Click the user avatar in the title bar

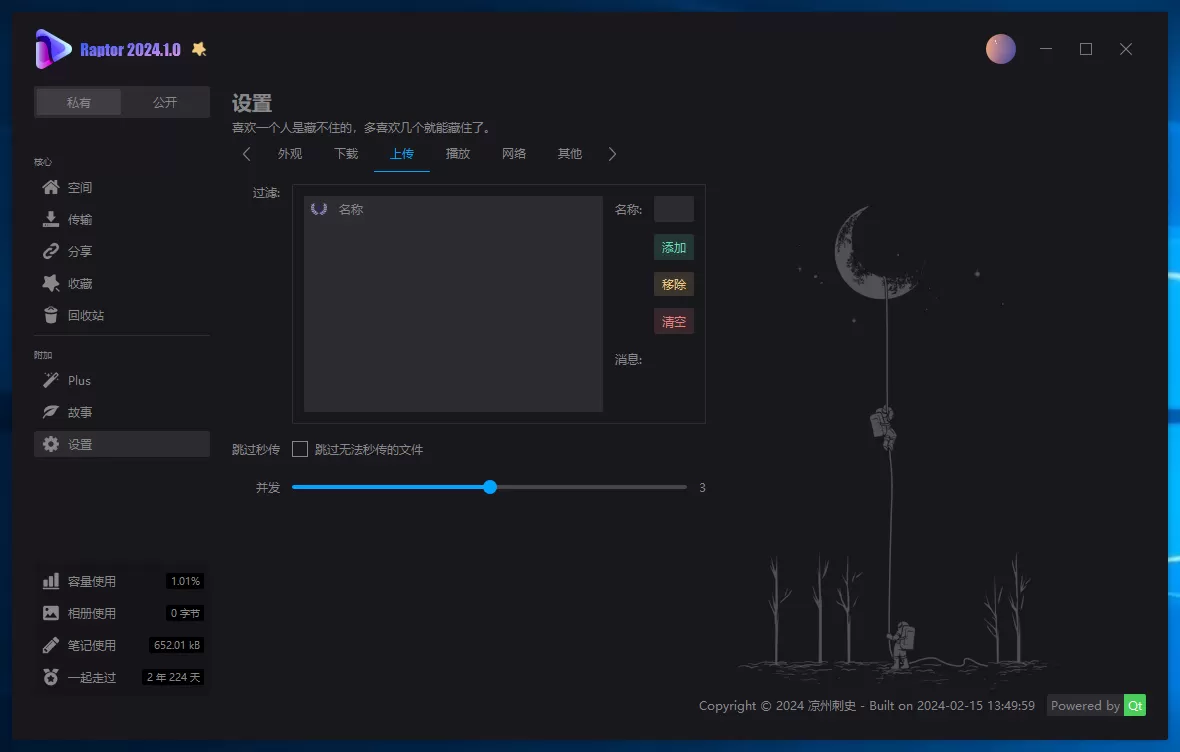(x=1001, y=48)
